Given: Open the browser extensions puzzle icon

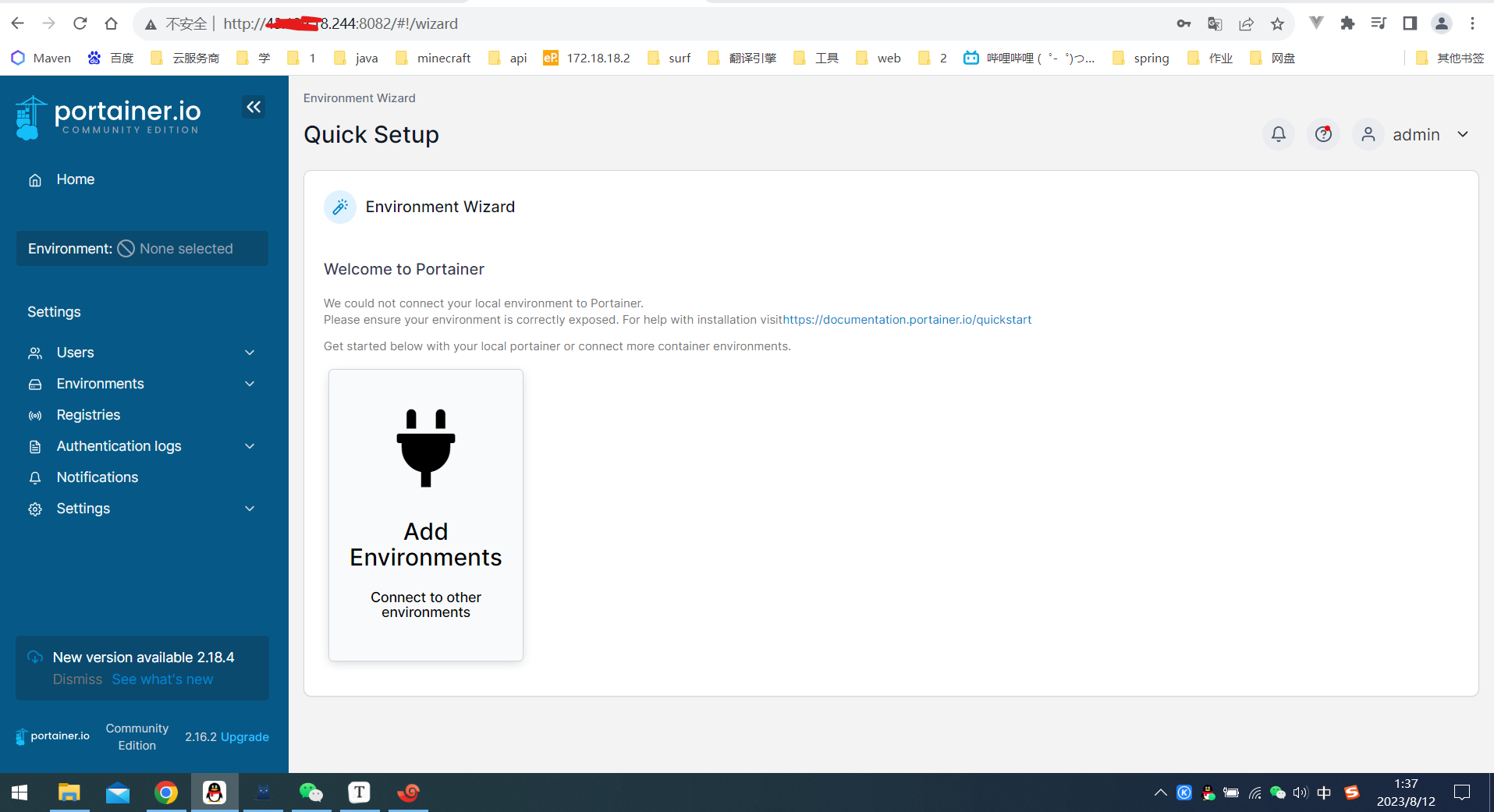Looking at the screenshot, I should tap(1347, 23).
